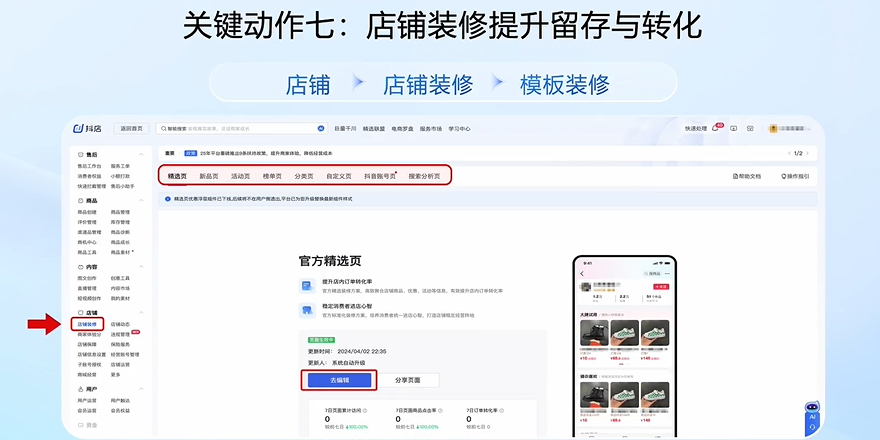The image size is (880, 440).
Task: Switch to the 新品页 tab
Action: tap(208, 176)
